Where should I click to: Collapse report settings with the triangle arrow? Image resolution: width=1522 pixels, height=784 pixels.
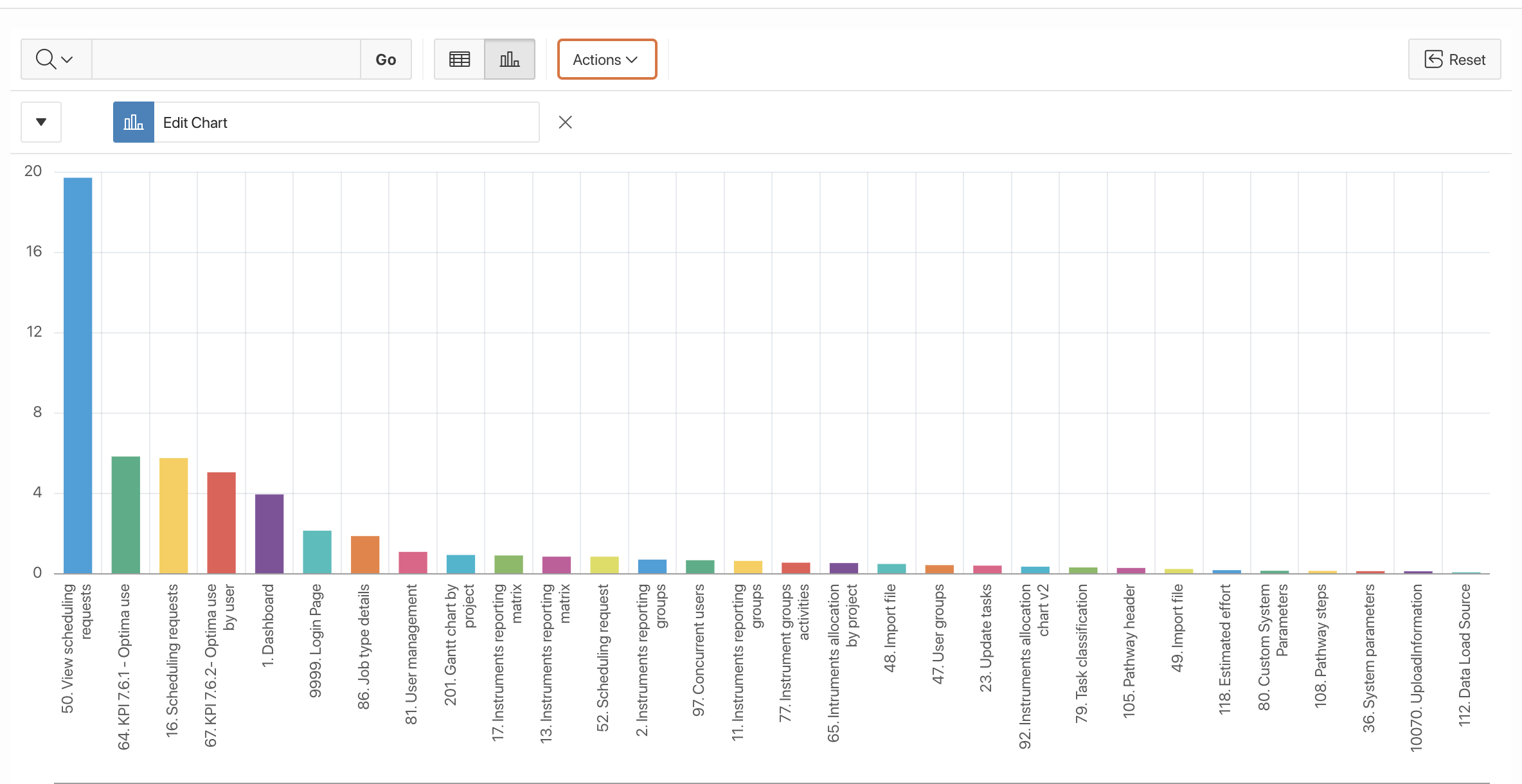[x=41, y=122]
